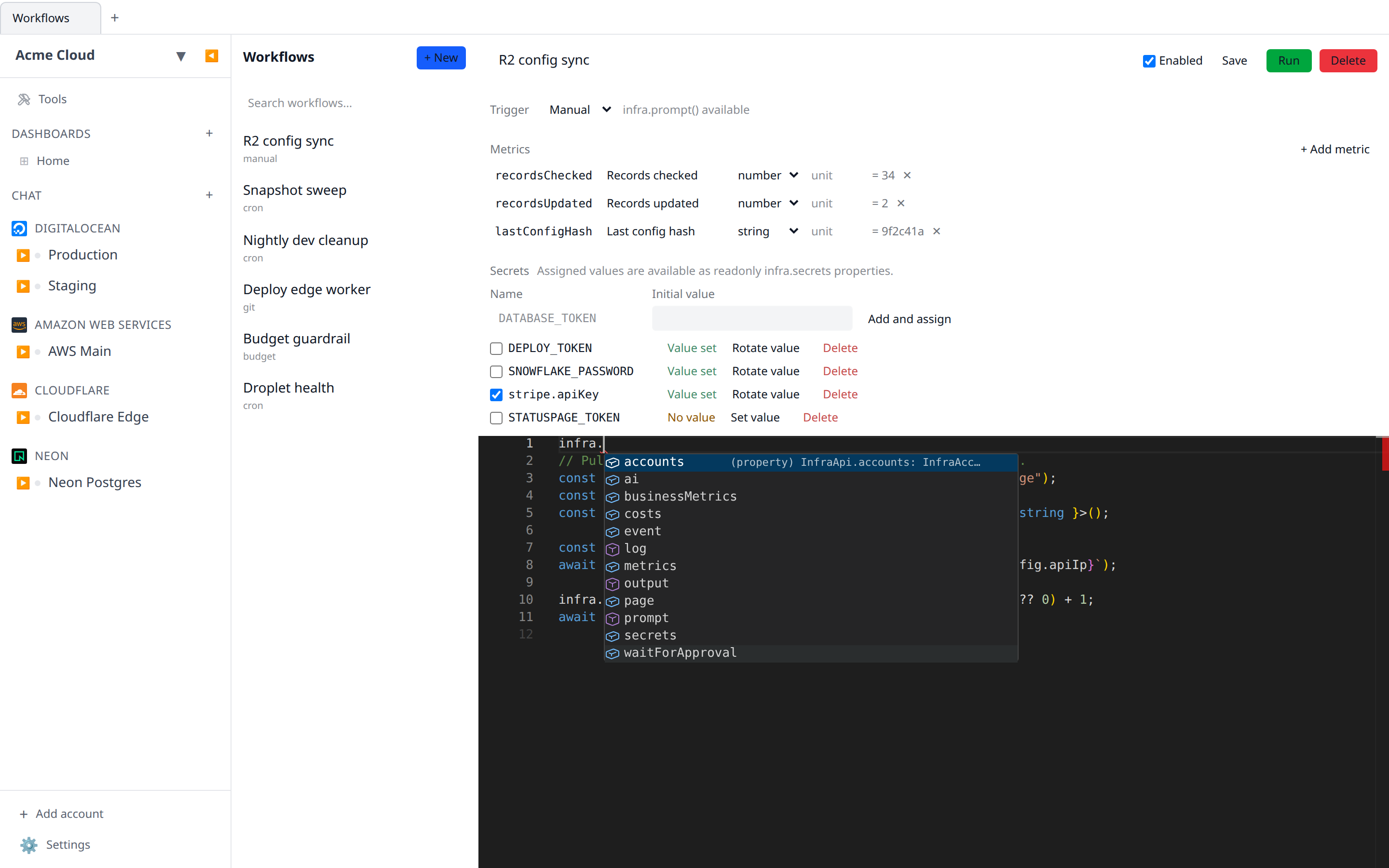Image resolution: width=1389 pixels, height=868 pixels.
Task: Click the Neon Postgres play icon
Action: tap(23, 483)
